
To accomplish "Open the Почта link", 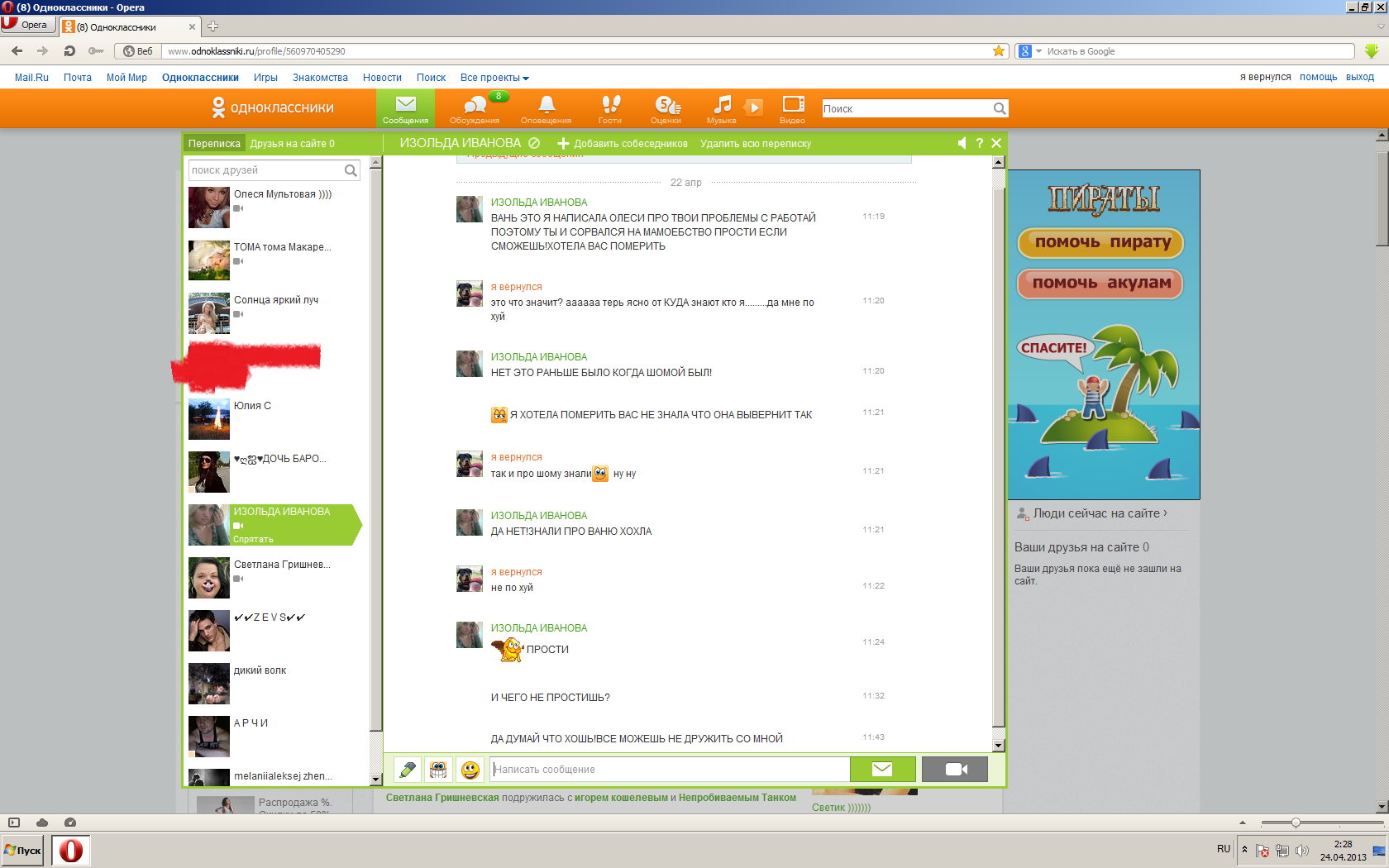I will coord(78,78).
